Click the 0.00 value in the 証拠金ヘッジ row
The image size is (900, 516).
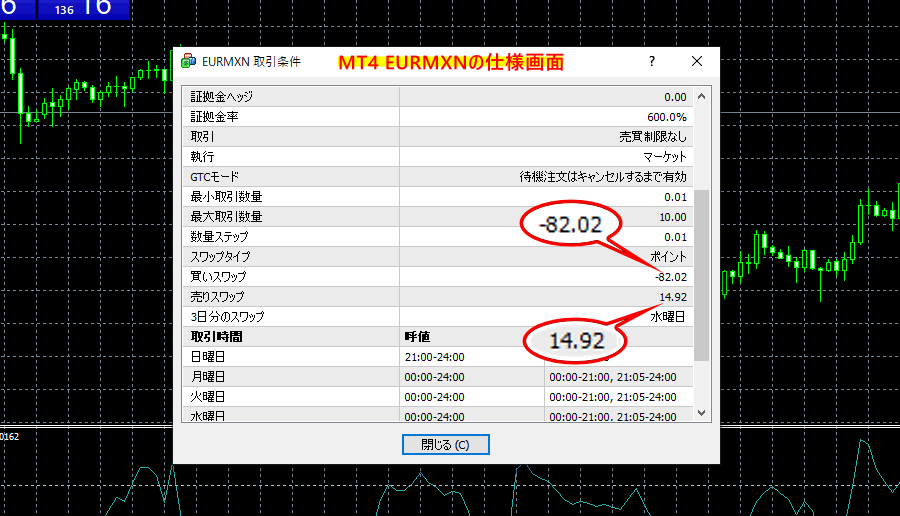click(x=675, y=97)
